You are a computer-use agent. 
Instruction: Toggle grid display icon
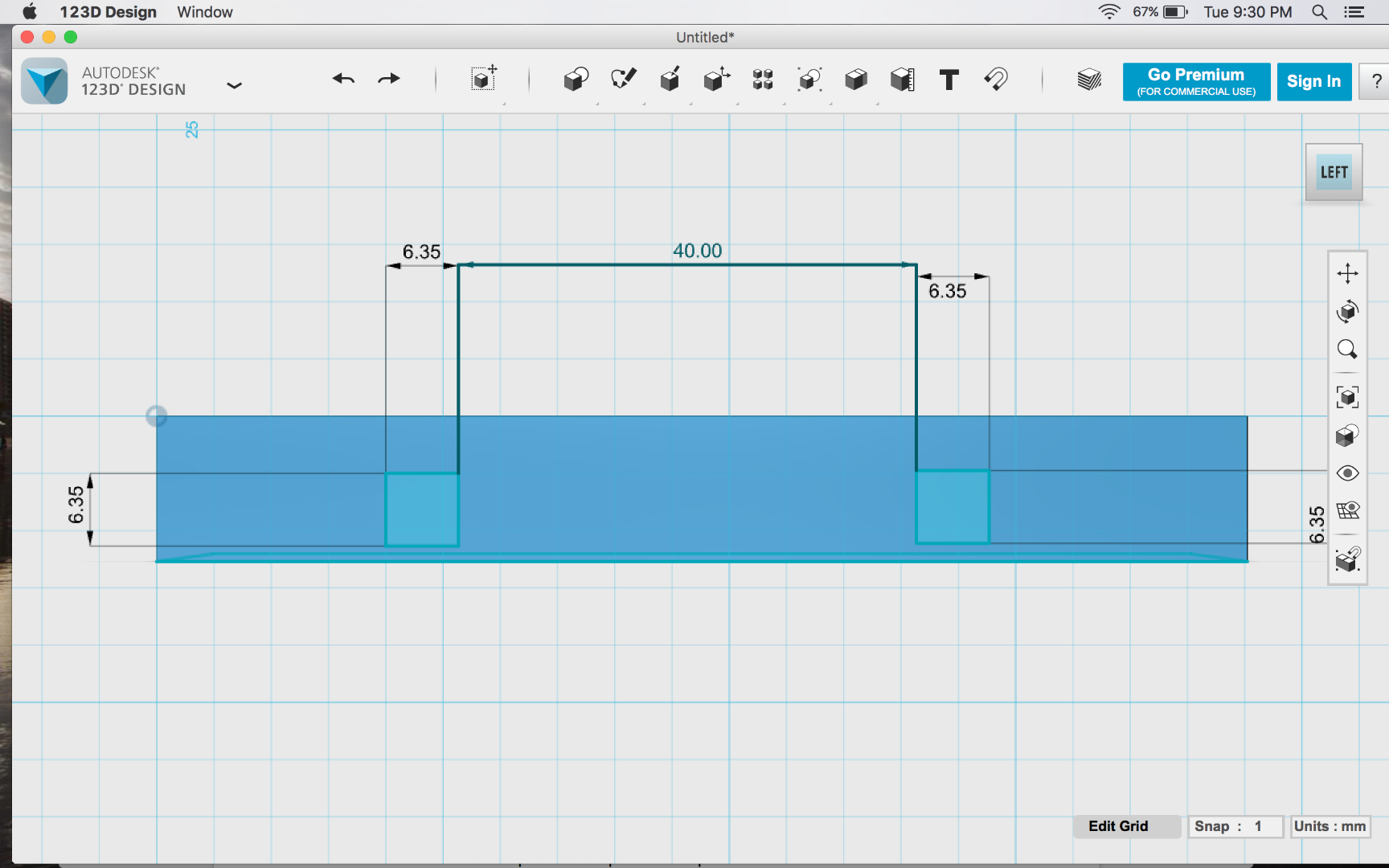click(1348, 510)
